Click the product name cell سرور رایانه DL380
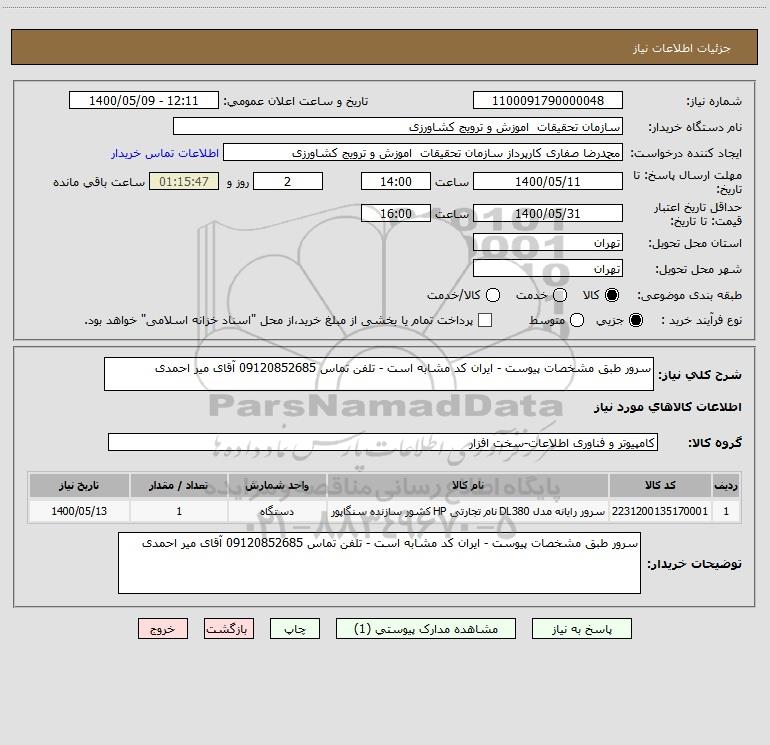The width and height of the screenshot is (770, 745). pos(468,511)
